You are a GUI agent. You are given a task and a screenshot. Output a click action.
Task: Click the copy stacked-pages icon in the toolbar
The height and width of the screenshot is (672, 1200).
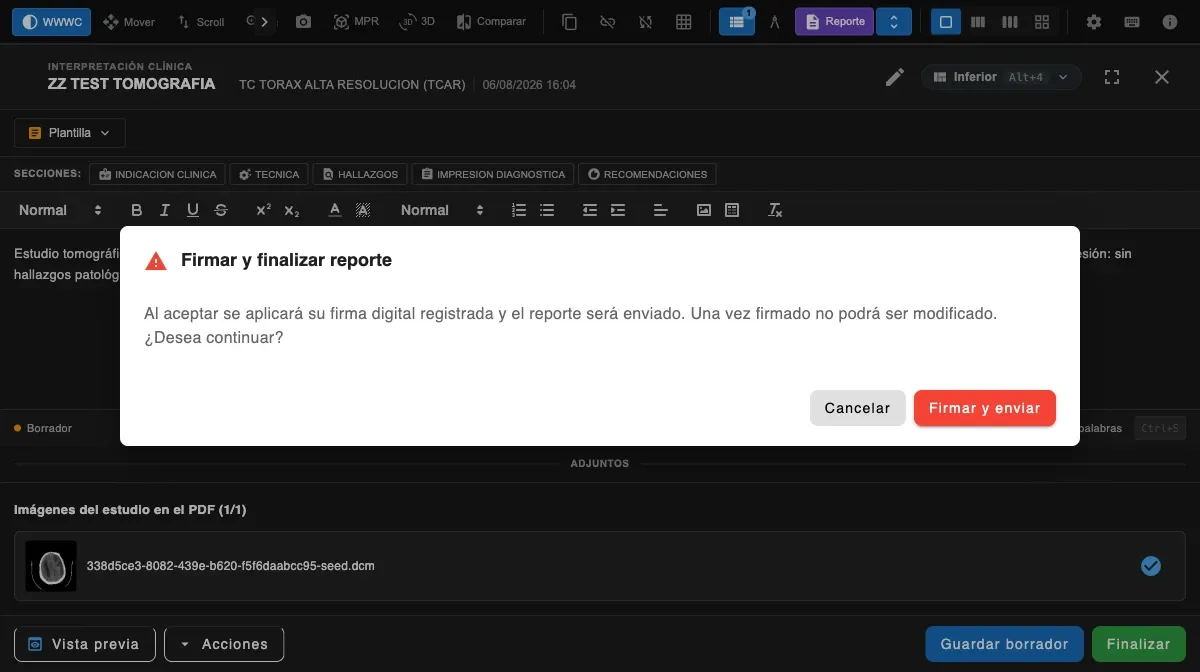570,21
